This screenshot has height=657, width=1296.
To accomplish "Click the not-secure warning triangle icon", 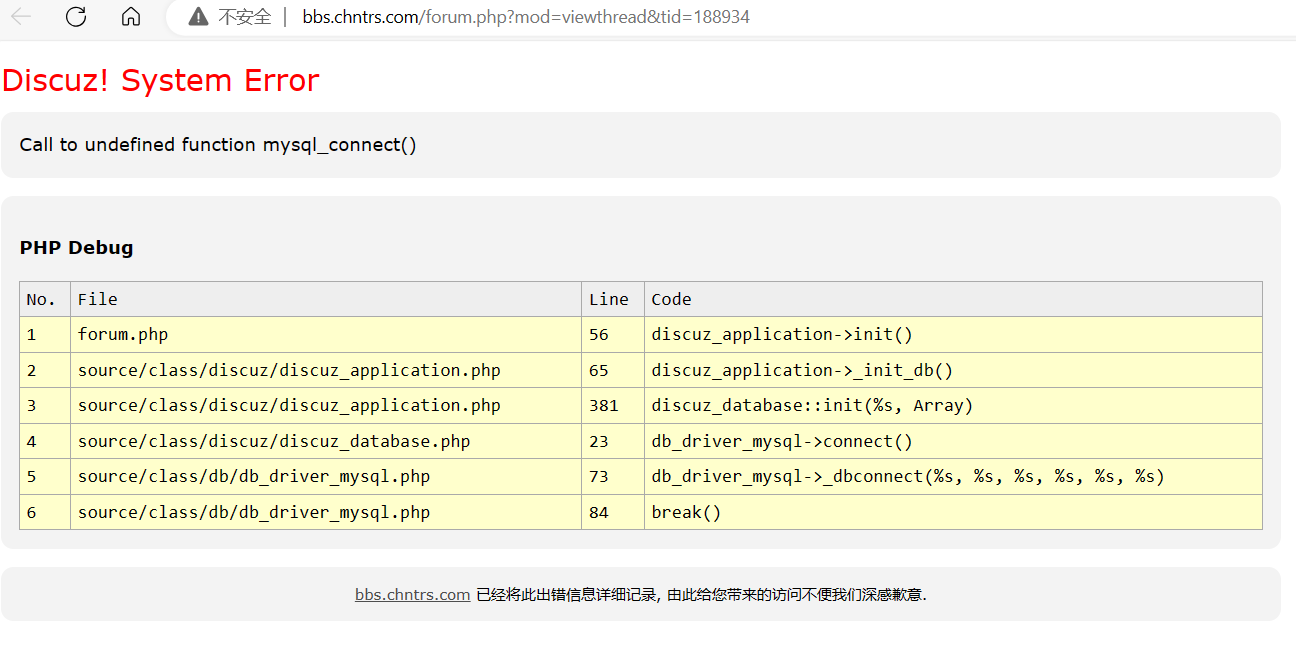I will point(198,17).
